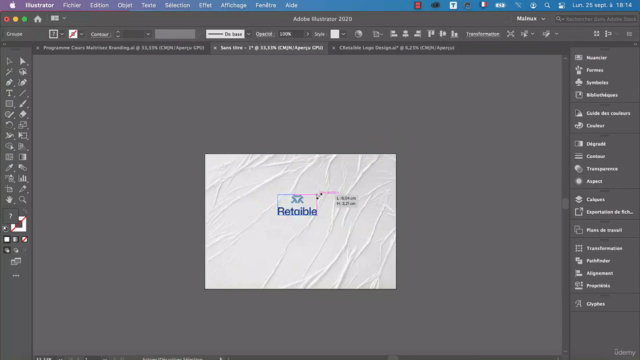
Task: Change screen mode button
Action: [16, 262]
